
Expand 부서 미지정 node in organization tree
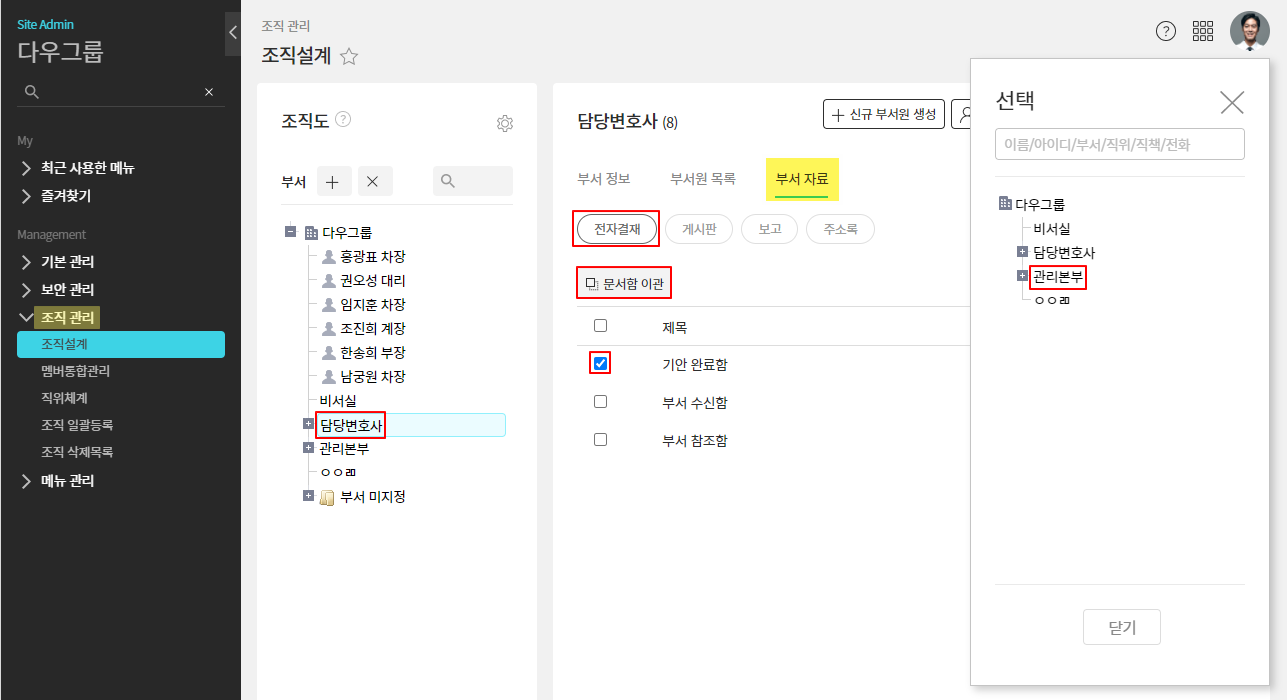pyautogui.click(x=309, y=496)
